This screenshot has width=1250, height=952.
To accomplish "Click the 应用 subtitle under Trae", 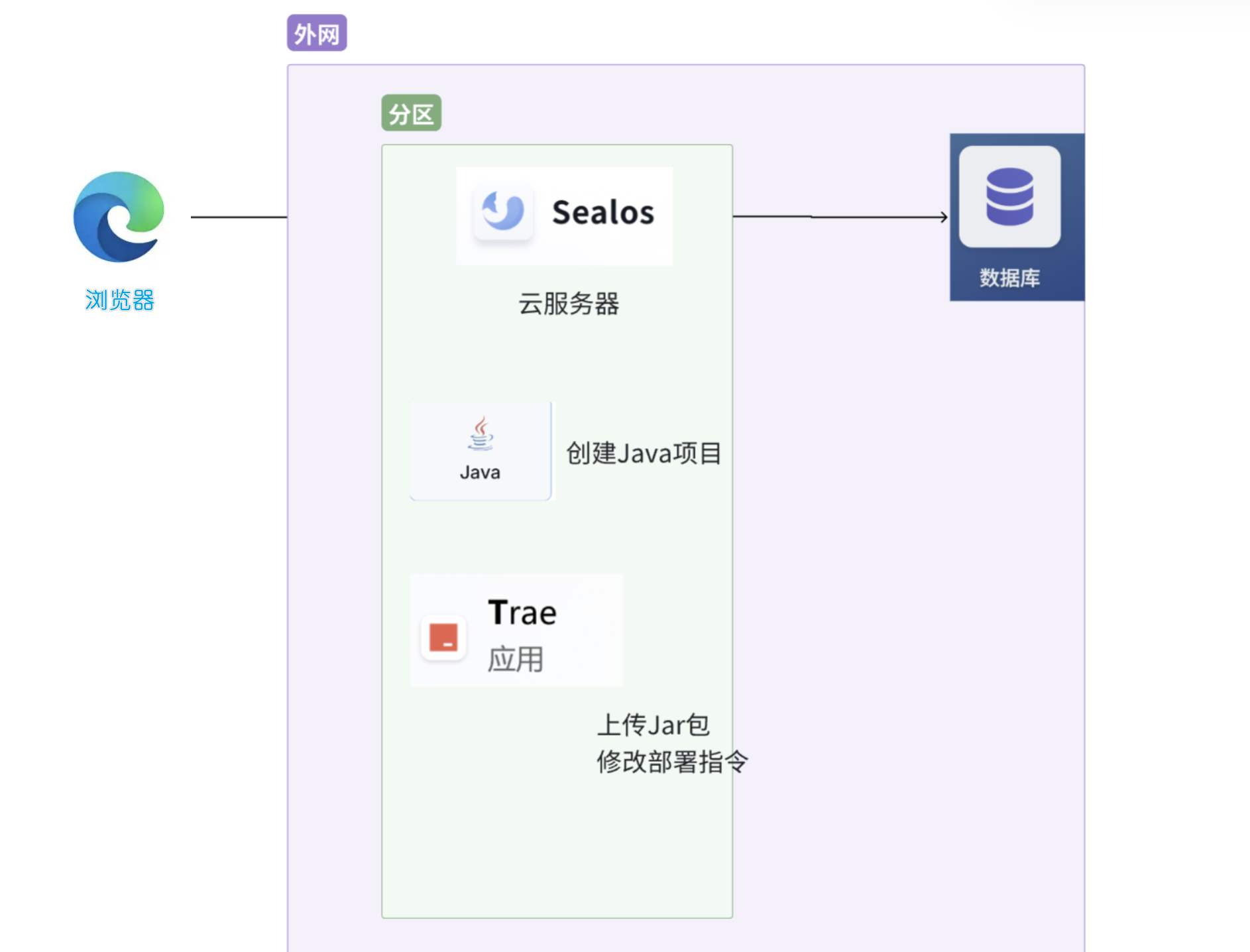I will point(515,660).
